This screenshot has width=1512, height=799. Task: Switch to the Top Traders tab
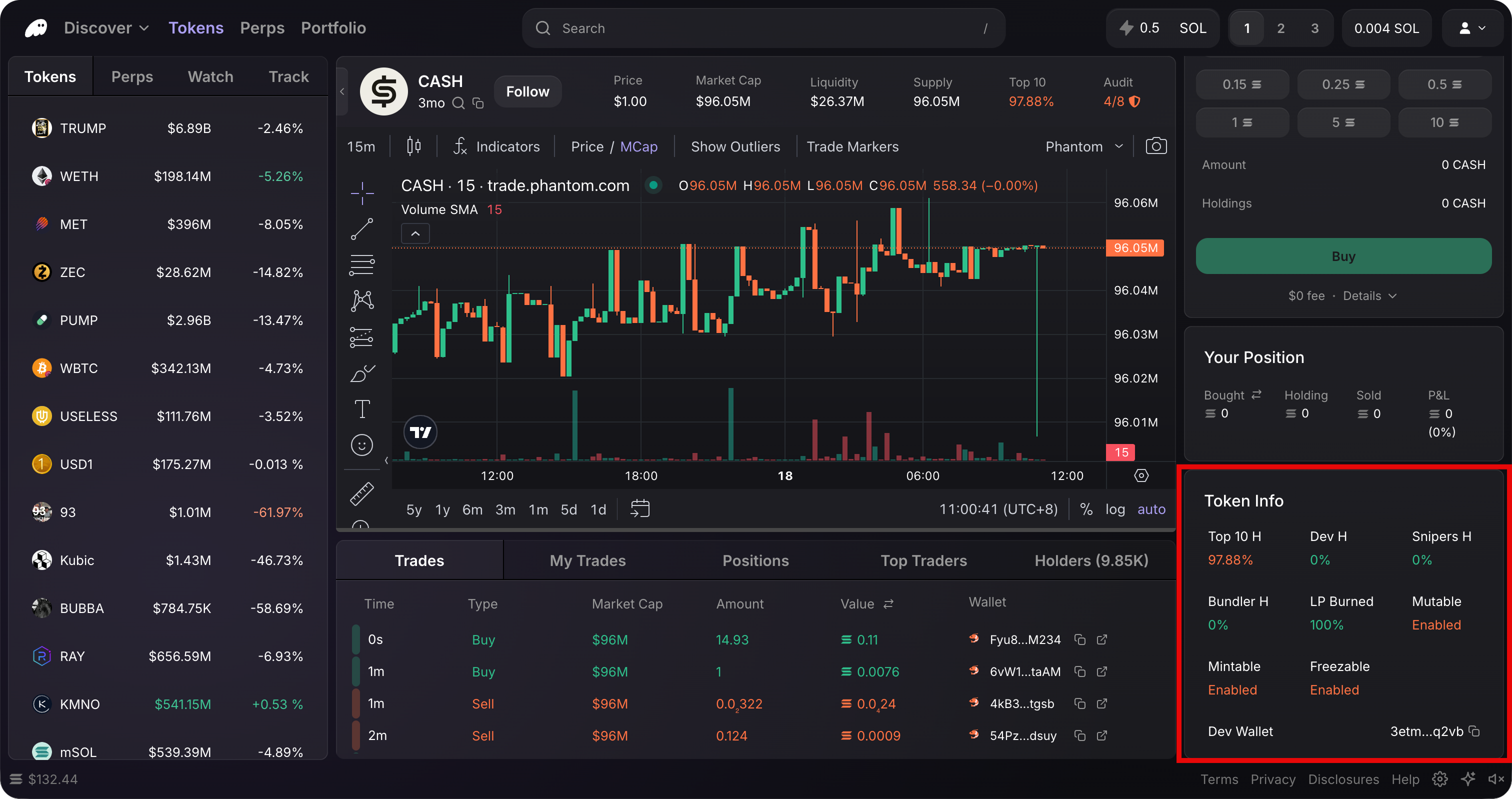[x=924, y=560]
